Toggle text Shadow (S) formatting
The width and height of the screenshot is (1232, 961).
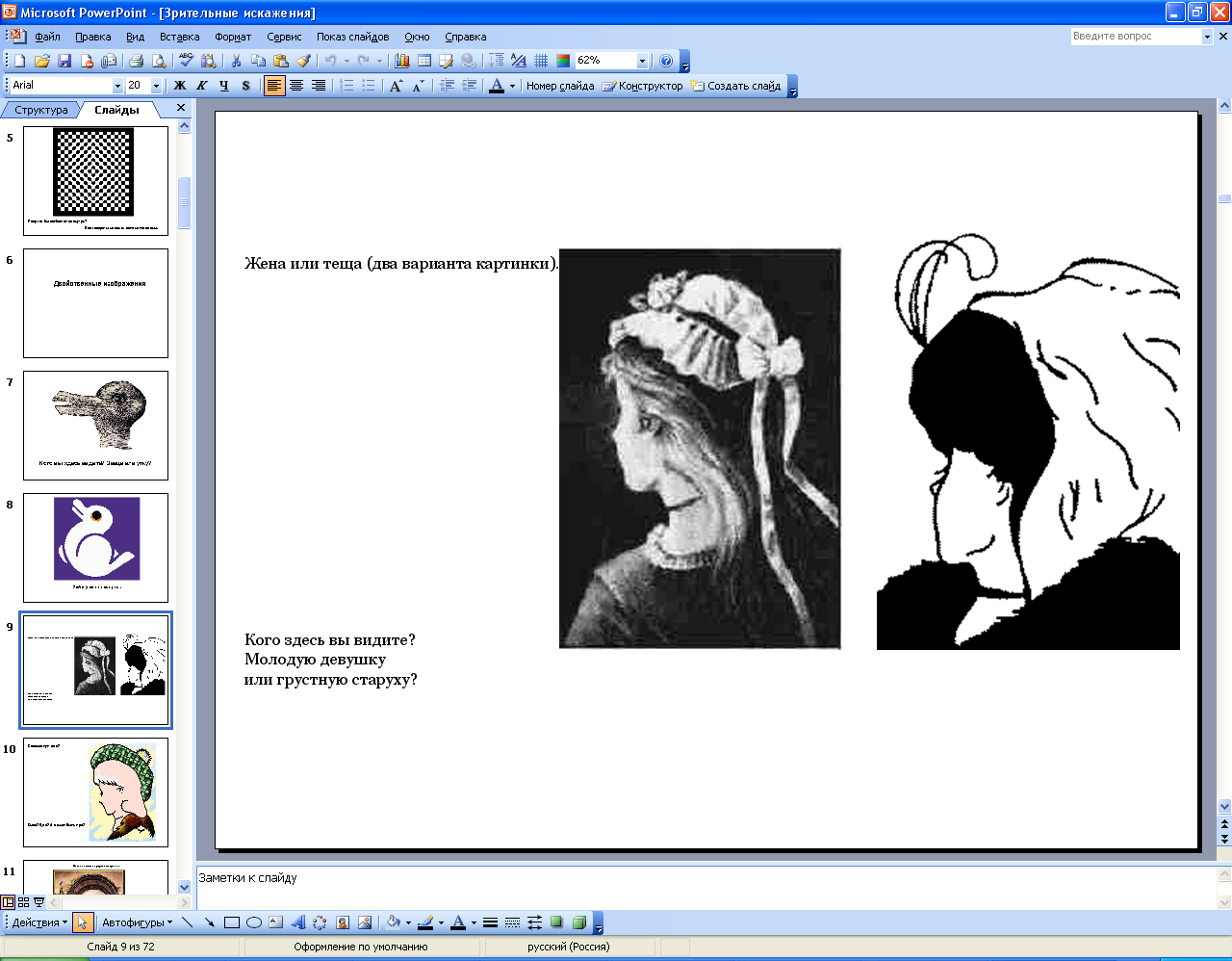246,86
